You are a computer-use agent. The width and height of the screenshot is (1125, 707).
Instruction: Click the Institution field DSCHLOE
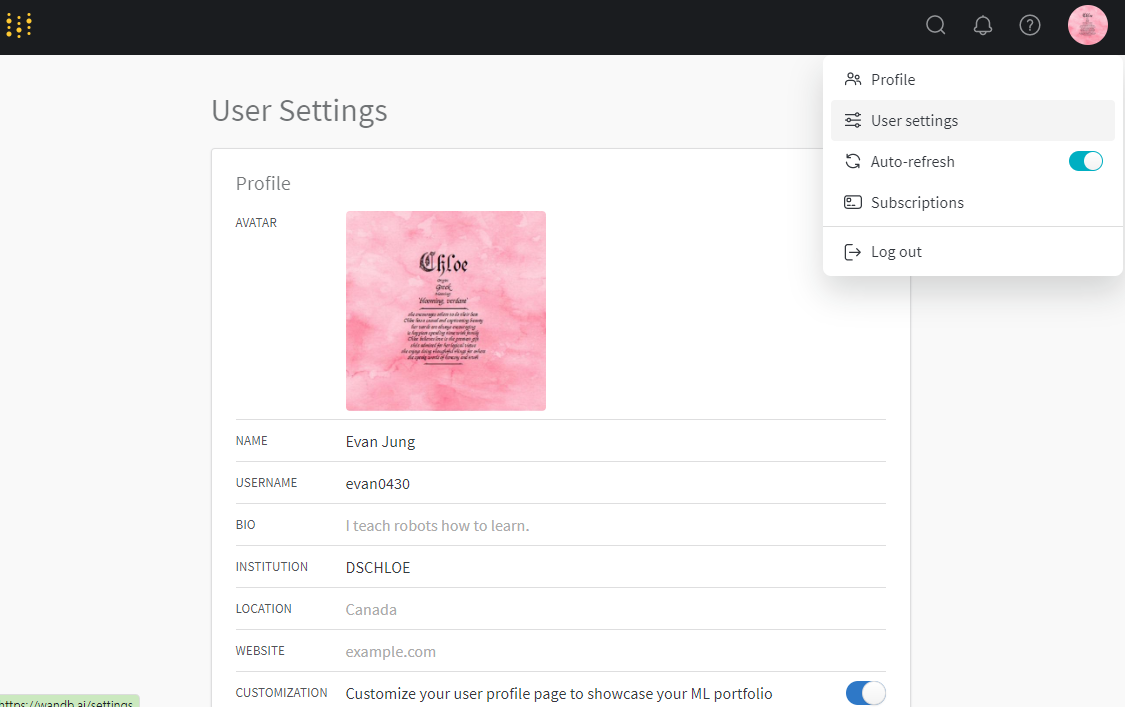pos(616,568)
